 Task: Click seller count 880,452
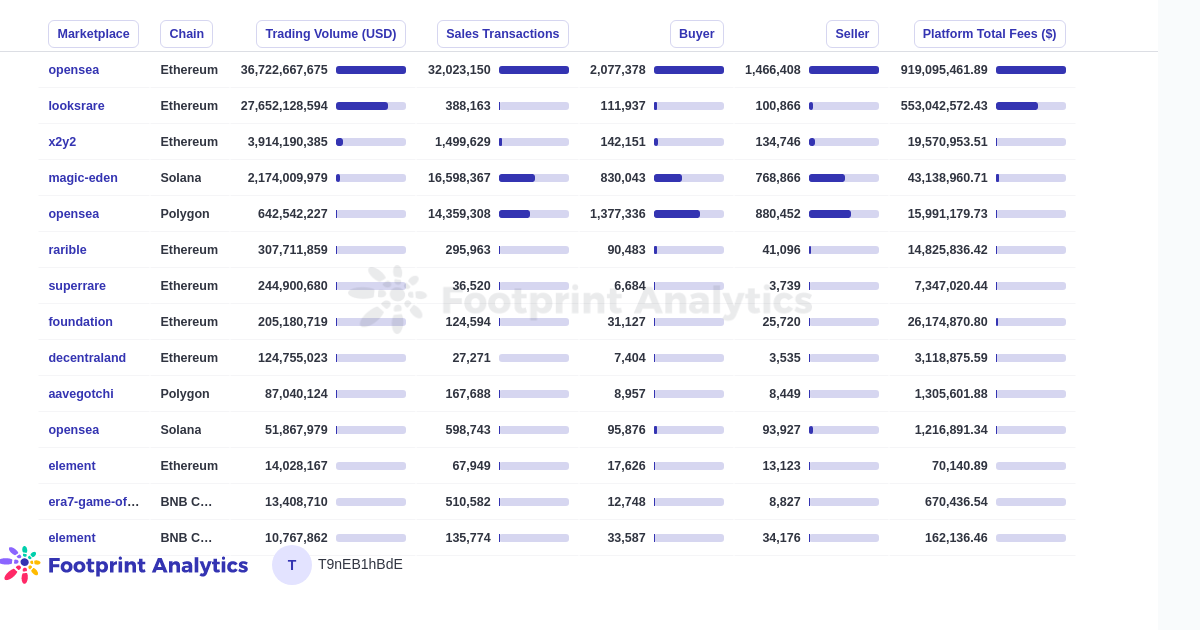[778, 214]
